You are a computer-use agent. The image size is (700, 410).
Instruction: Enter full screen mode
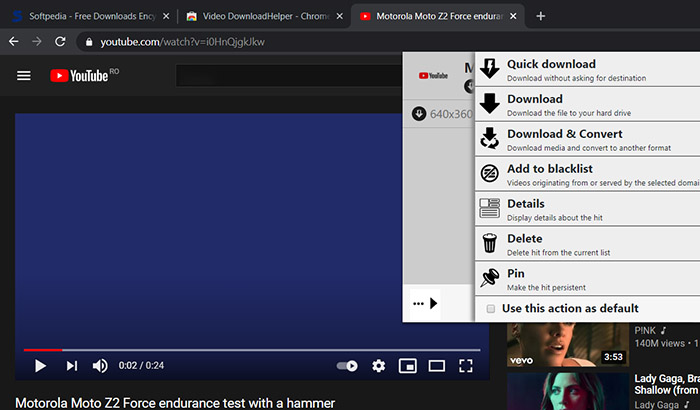466,366
